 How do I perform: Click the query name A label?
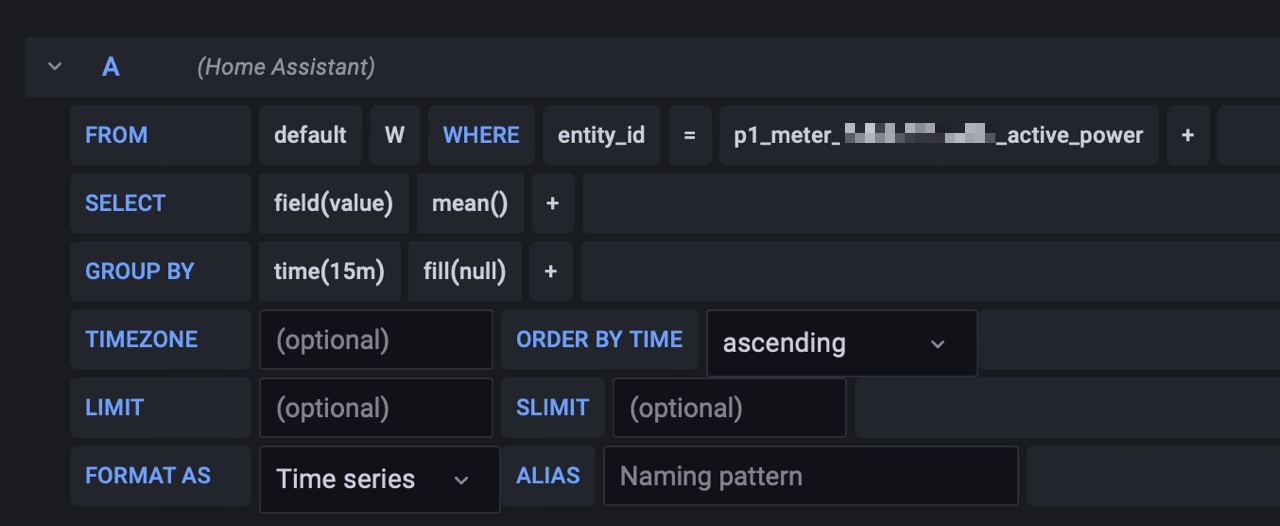[x=111, y=67]
